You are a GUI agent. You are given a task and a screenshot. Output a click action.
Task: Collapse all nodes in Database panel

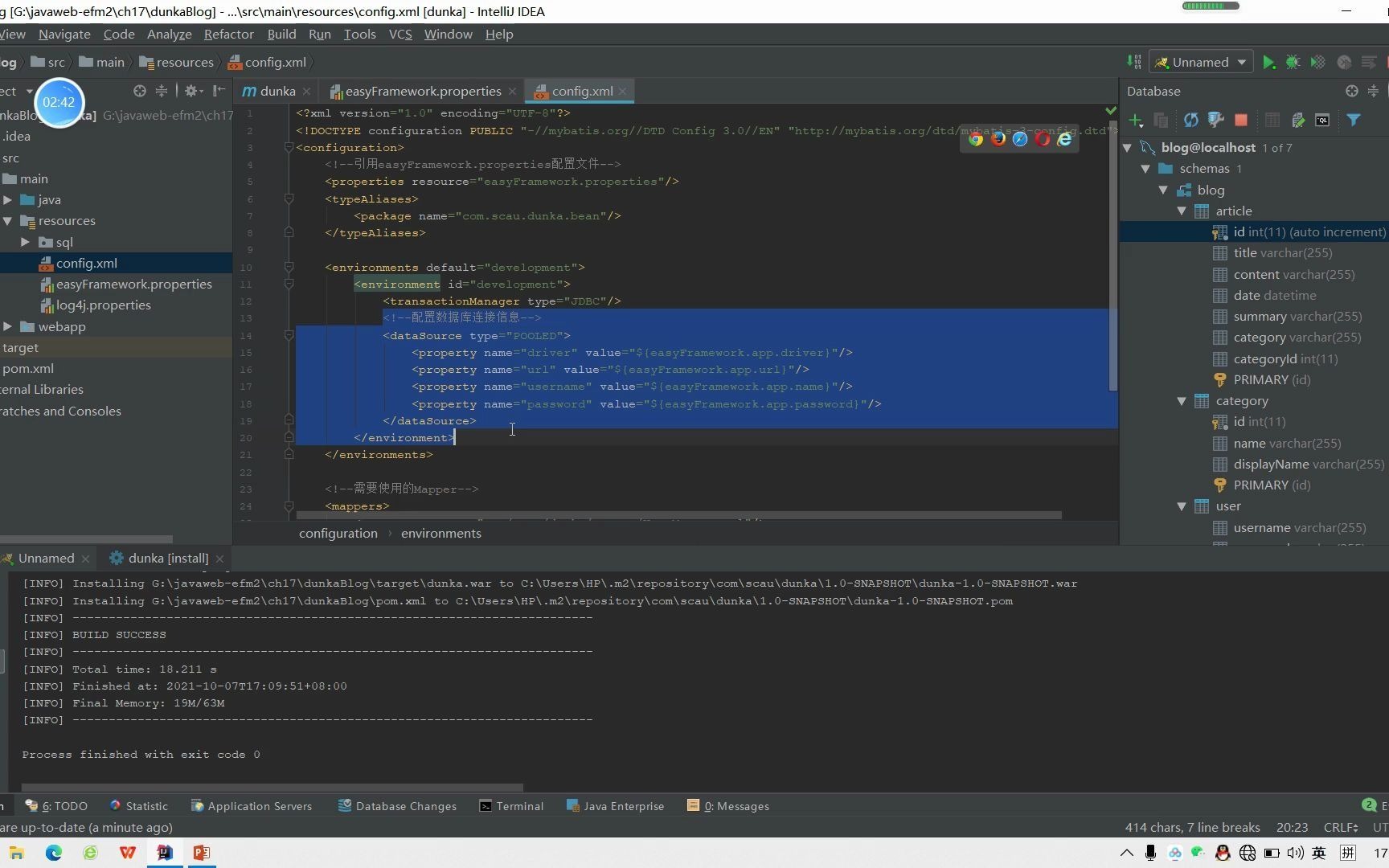[x=1373, y=92]
